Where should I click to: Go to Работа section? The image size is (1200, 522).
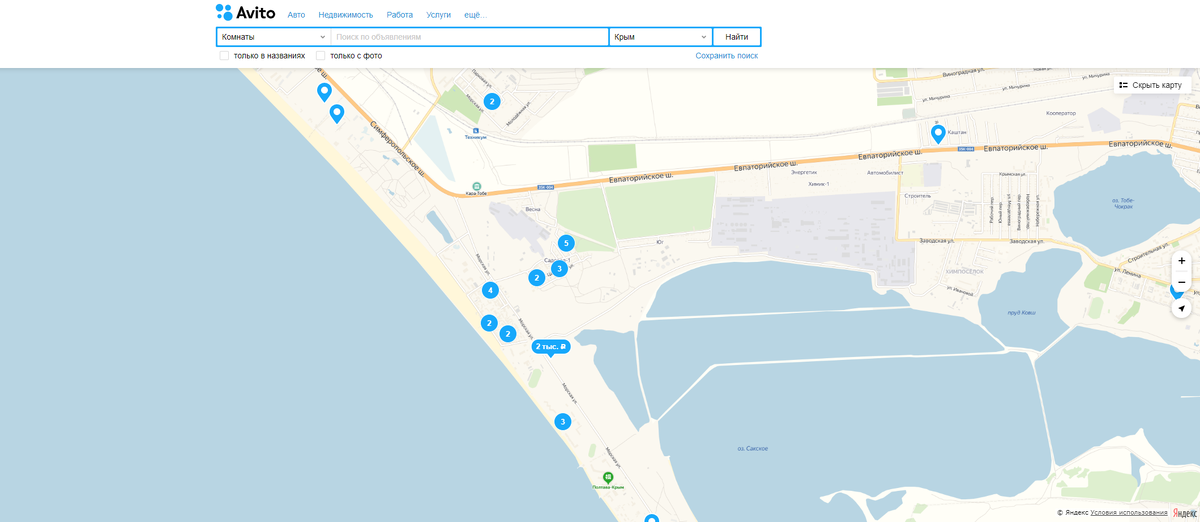click(399, 15)
